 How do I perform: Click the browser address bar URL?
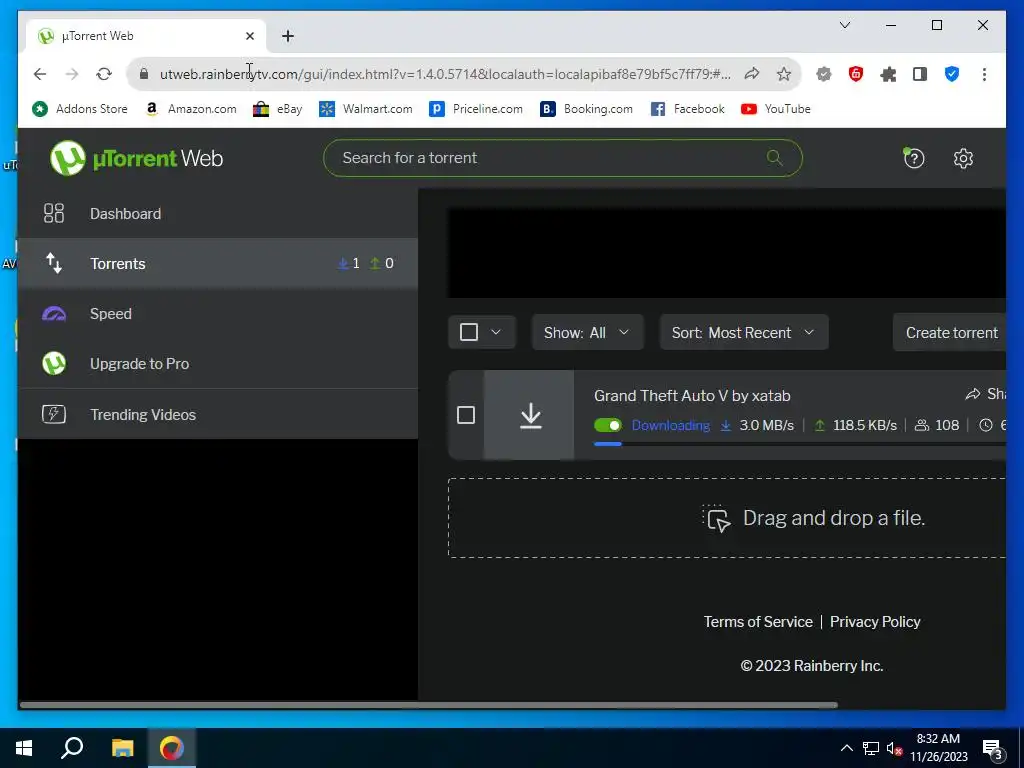(x=445, y=74)
